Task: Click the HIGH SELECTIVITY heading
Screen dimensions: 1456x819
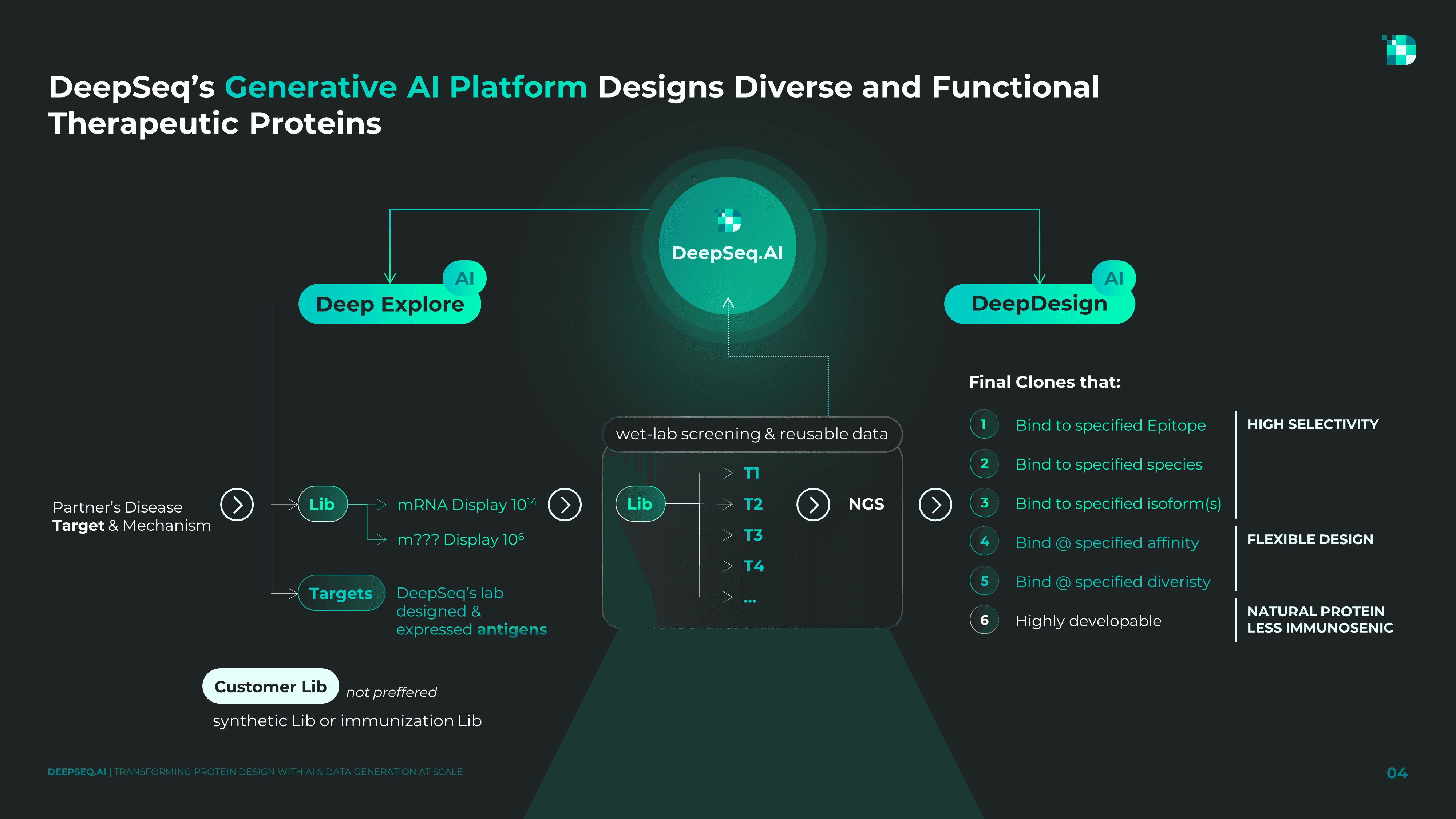Action: coord(1313,424)
